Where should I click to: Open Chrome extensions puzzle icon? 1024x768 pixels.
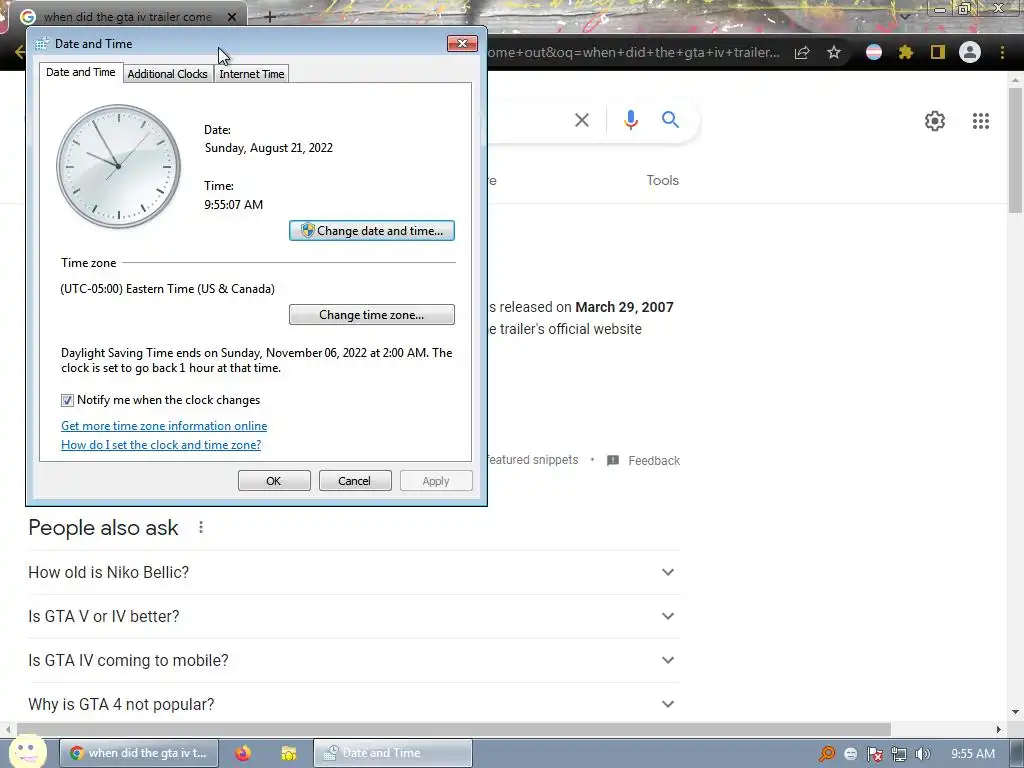905,52
